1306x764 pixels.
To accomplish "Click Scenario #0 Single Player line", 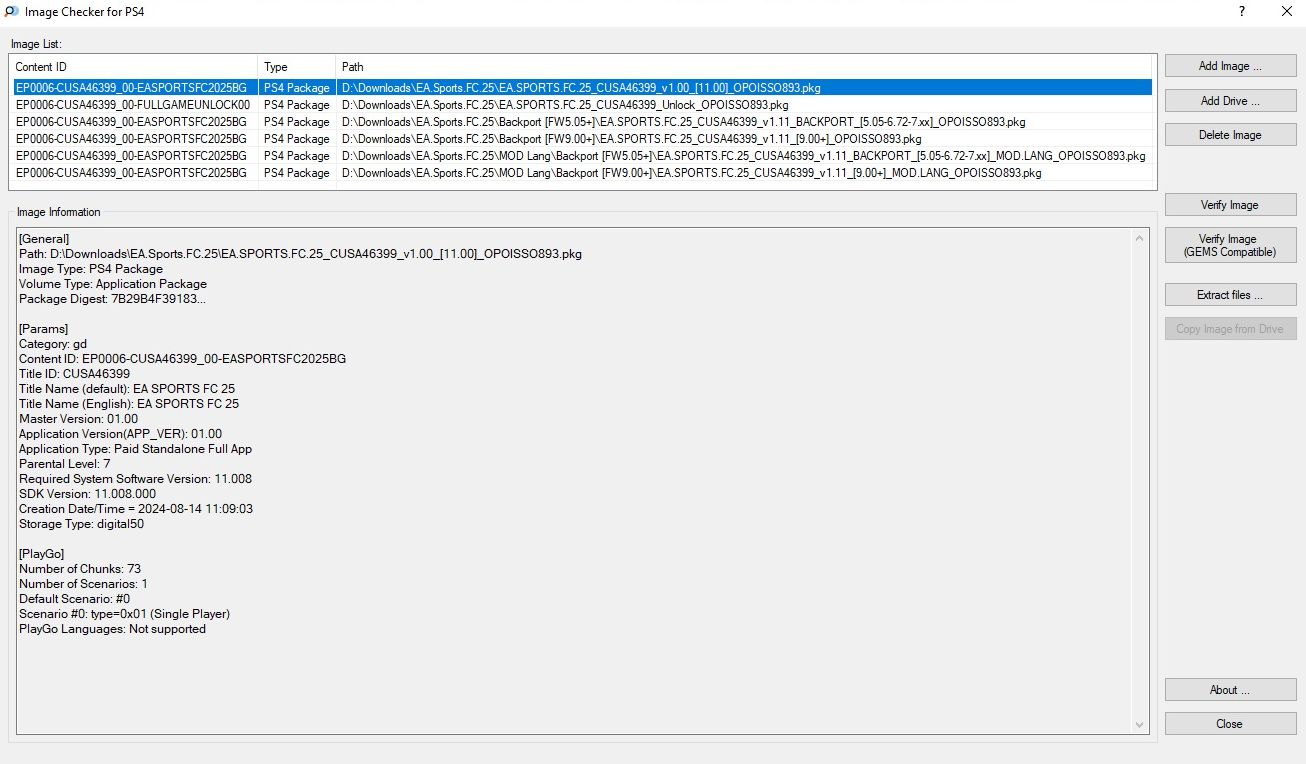I will point(124,614).
